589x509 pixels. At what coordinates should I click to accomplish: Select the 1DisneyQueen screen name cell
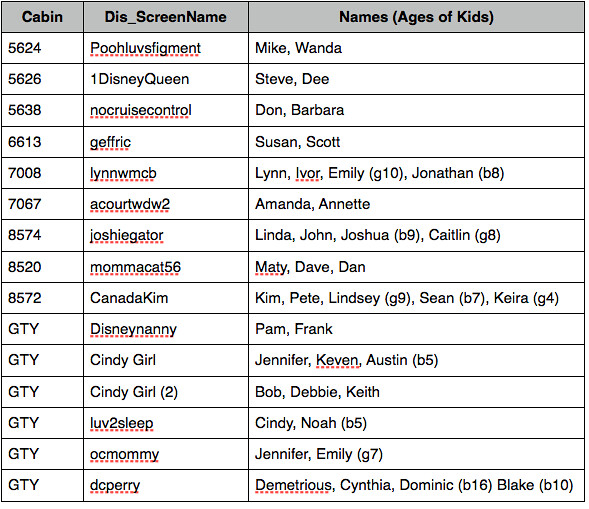(166, 79)
